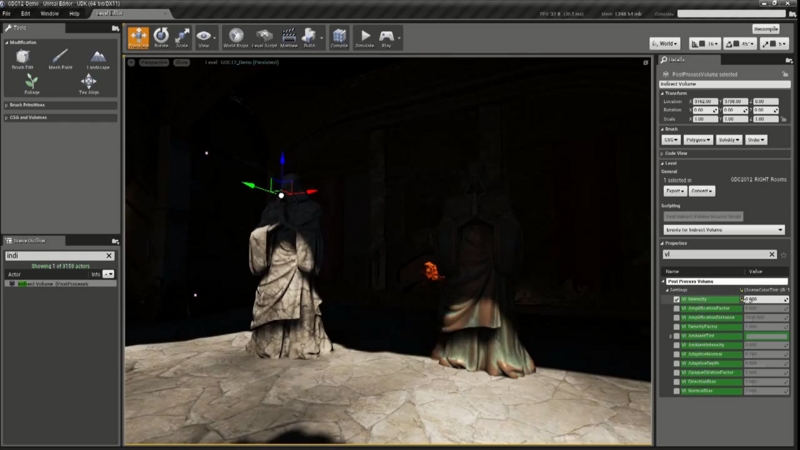The height and width of the screenshot is (450, 800).
Task: Enable the VI AmbientTint checkbox
Action: coord(677,336)
